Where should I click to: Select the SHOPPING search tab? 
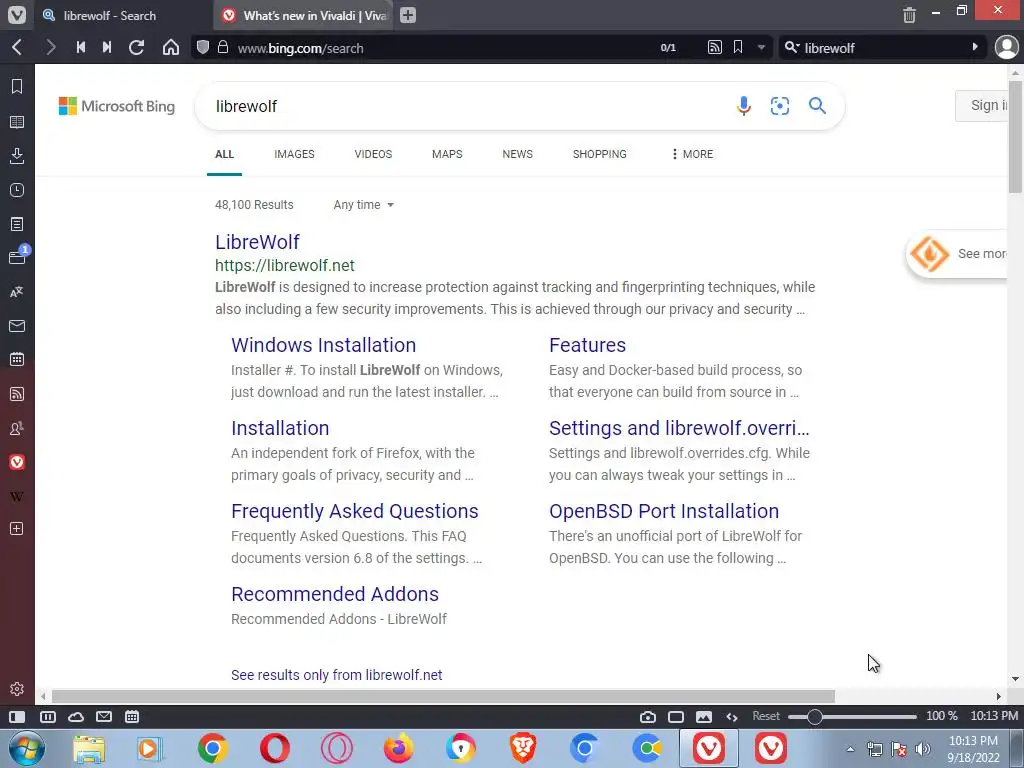pyautogui.click(x=600, y=154)
